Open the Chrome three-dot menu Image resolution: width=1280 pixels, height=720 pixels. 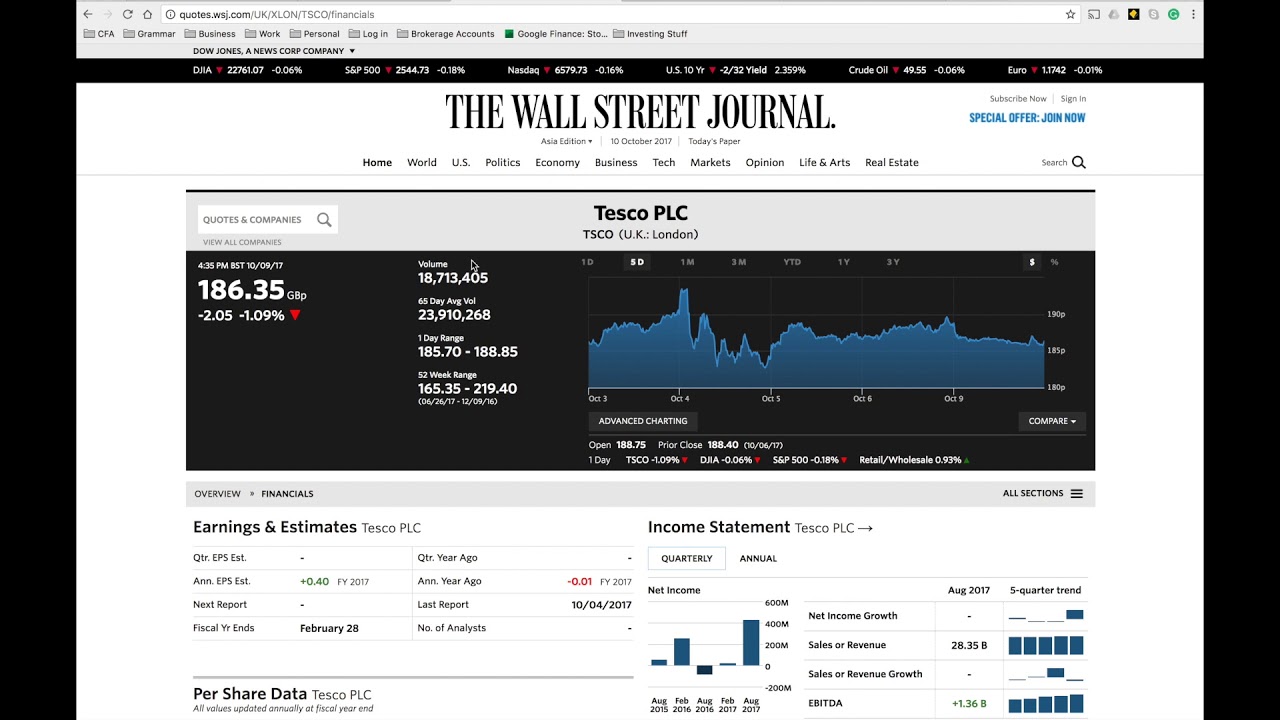(1193, 14)
